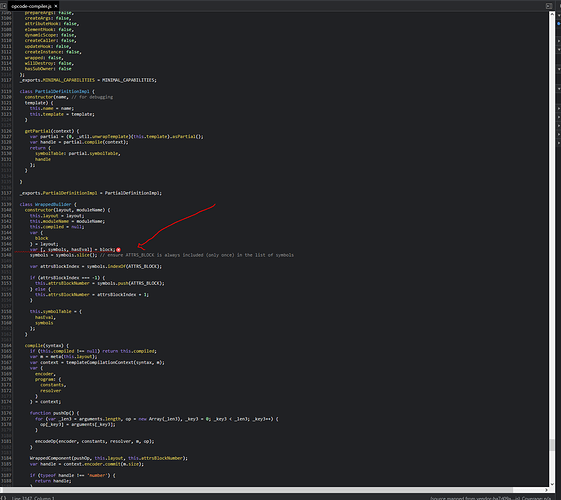
Task: Toggle breakpoint on line number 3147
Action: (x=6, y=249)
